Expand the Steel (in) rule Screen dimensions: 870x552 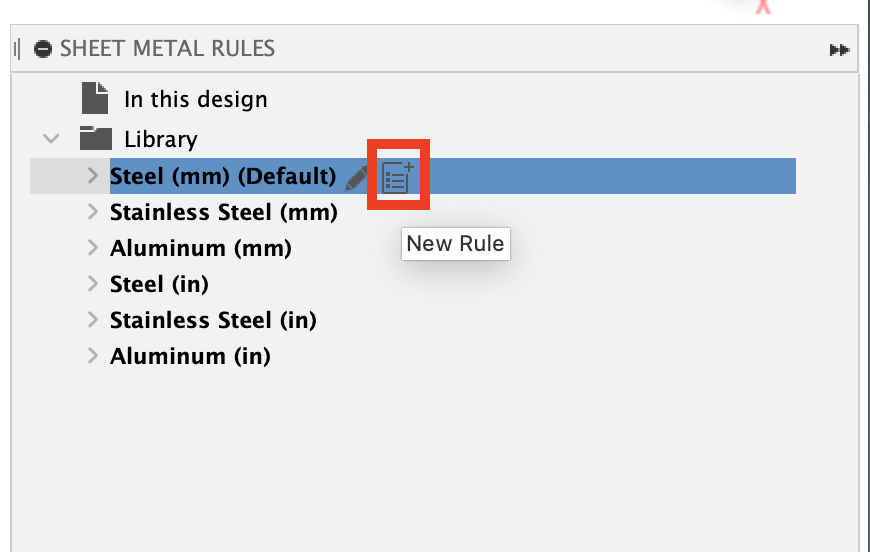(x=93, y=284)
